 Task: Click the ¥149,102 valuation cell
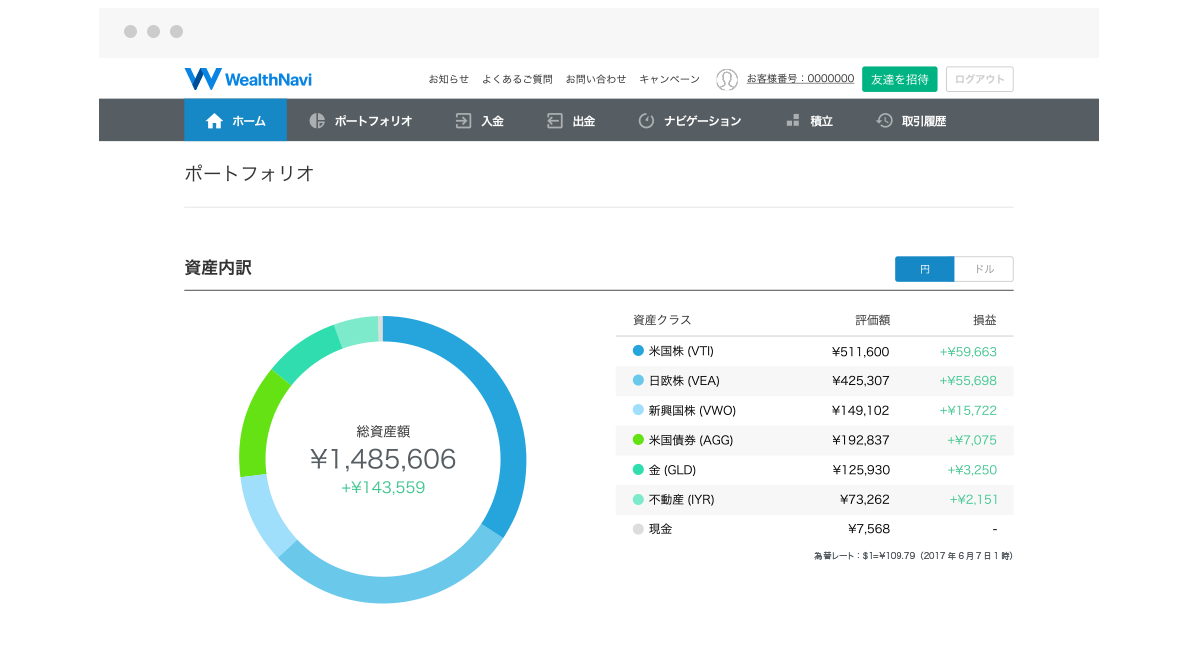coord(860,410)
